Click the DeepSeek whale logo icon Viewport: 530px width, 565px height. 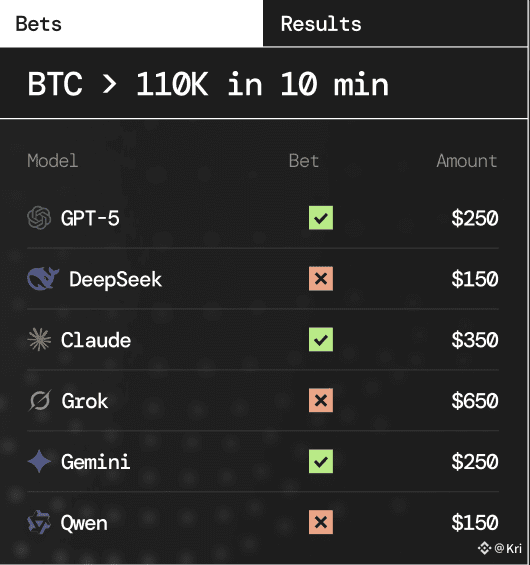point(43,279)
